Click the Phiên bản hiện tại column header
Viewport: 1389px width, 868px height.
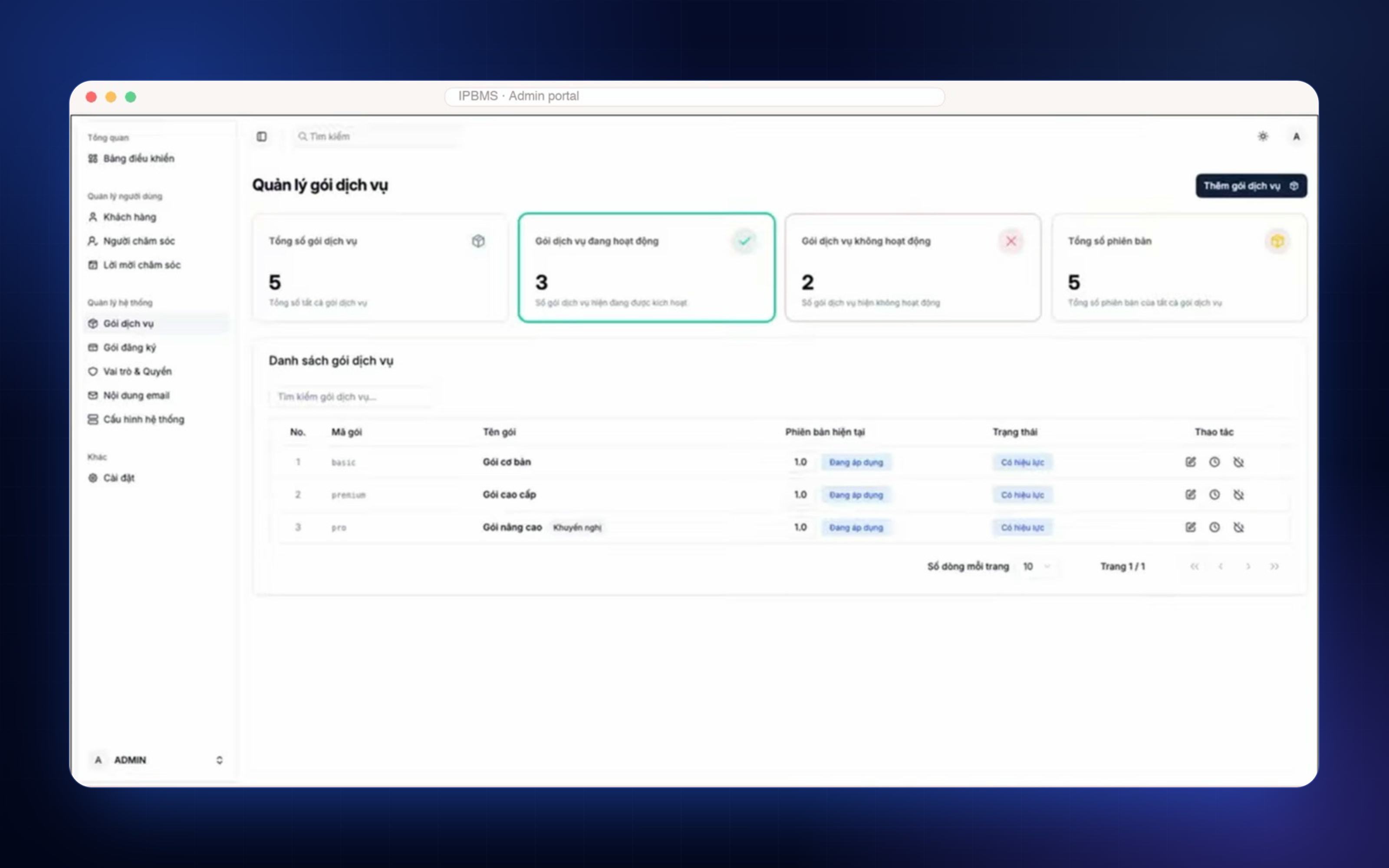(825, 432)
